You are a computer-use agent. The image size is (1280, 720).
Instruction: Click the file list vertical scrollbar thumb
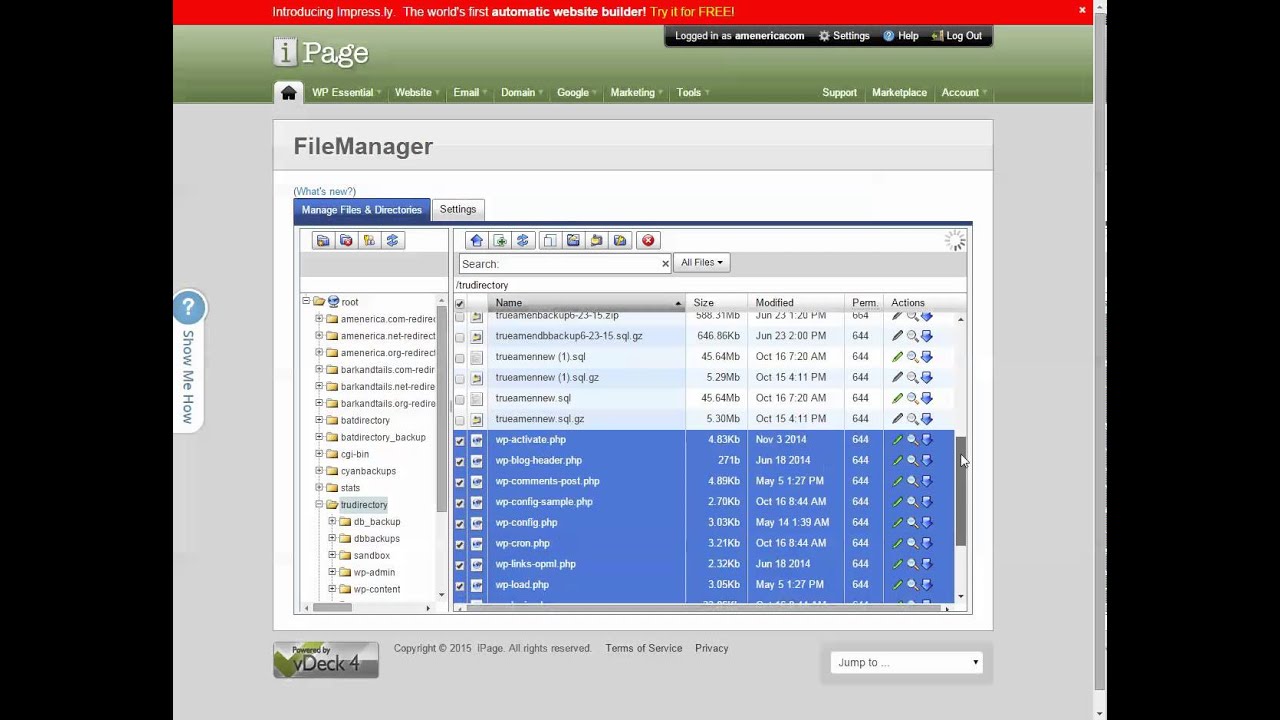(x=961, y=491)
